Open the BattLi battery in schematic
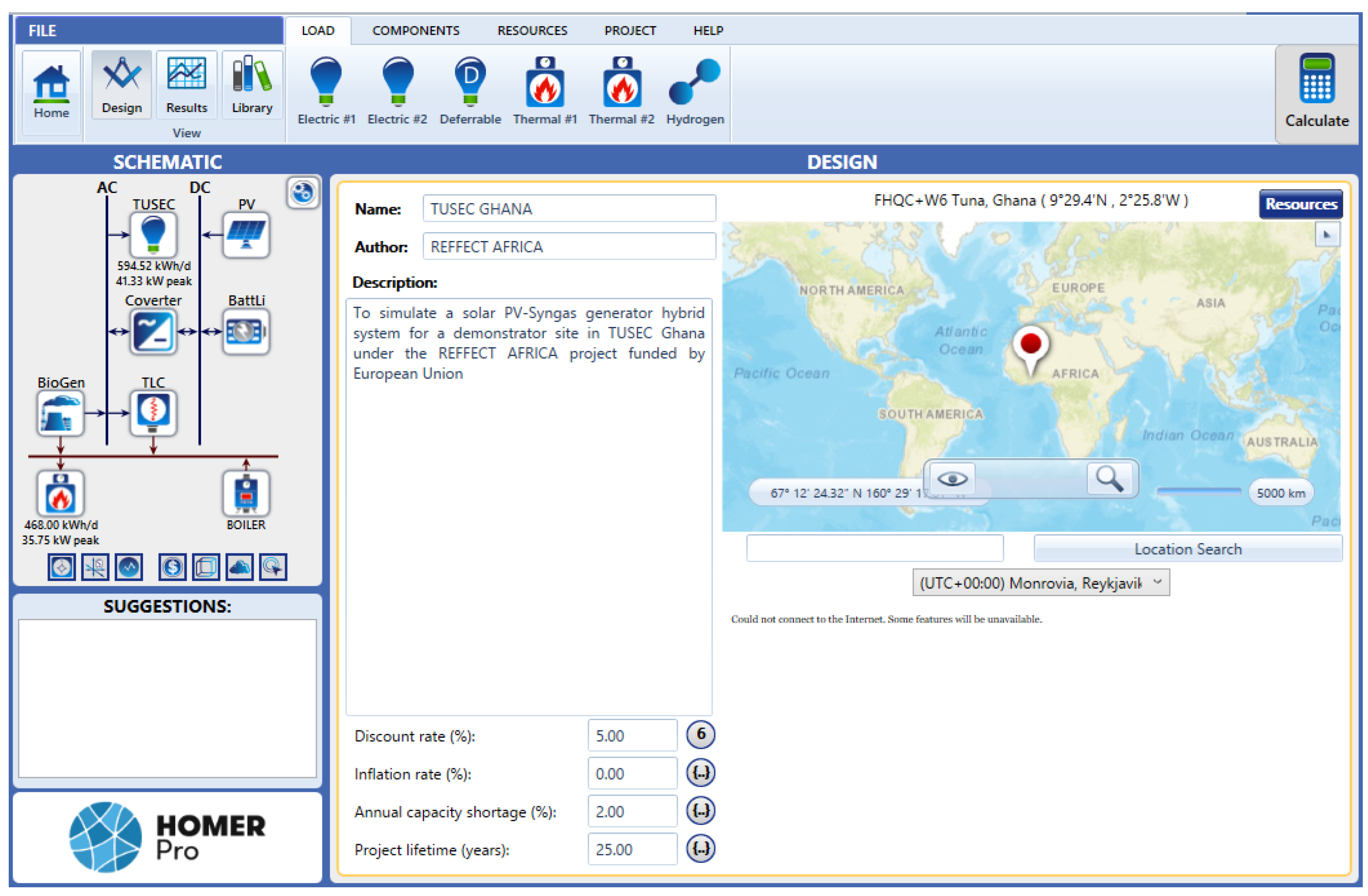This screenshot has height=896, width=1368. (x=246, y=332)
